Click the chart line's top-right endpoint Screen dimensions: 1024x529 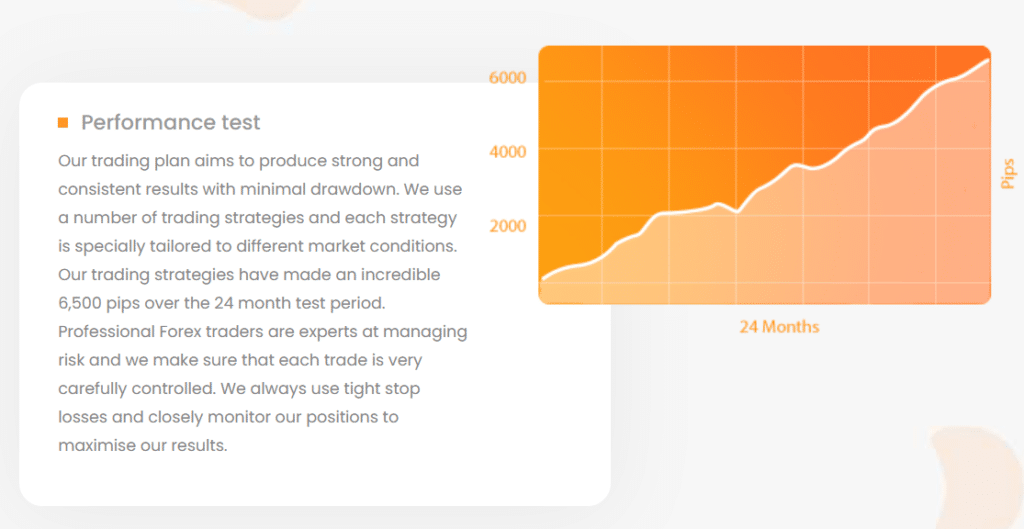click(x=987, y=60)
